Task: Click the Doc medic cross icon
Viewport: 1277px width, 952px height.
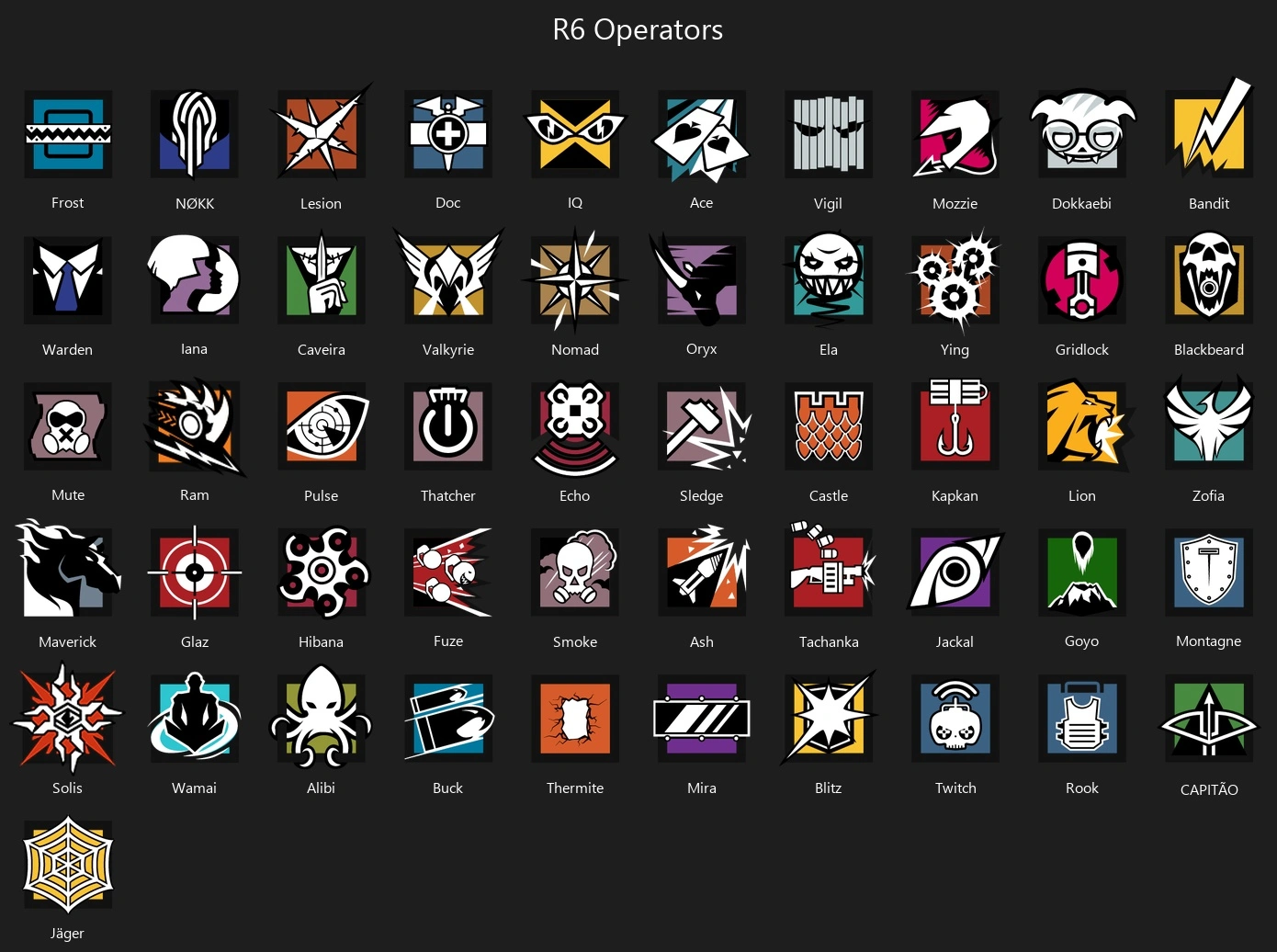Action: (x=448, y=134)
